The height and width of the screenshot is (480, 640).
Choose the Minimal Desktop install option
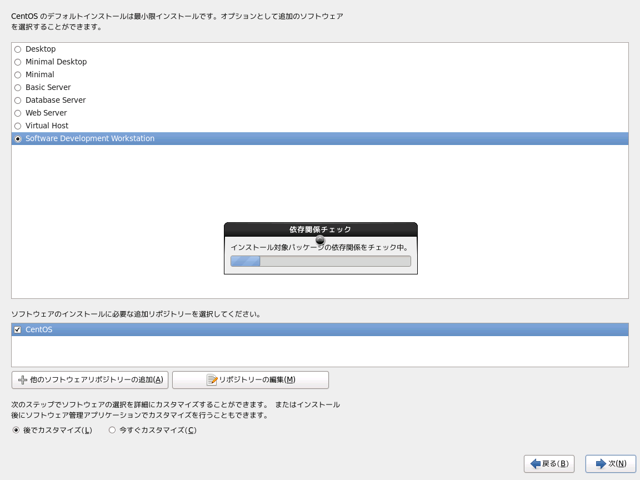pyautogui.click(x=18, y=62)
